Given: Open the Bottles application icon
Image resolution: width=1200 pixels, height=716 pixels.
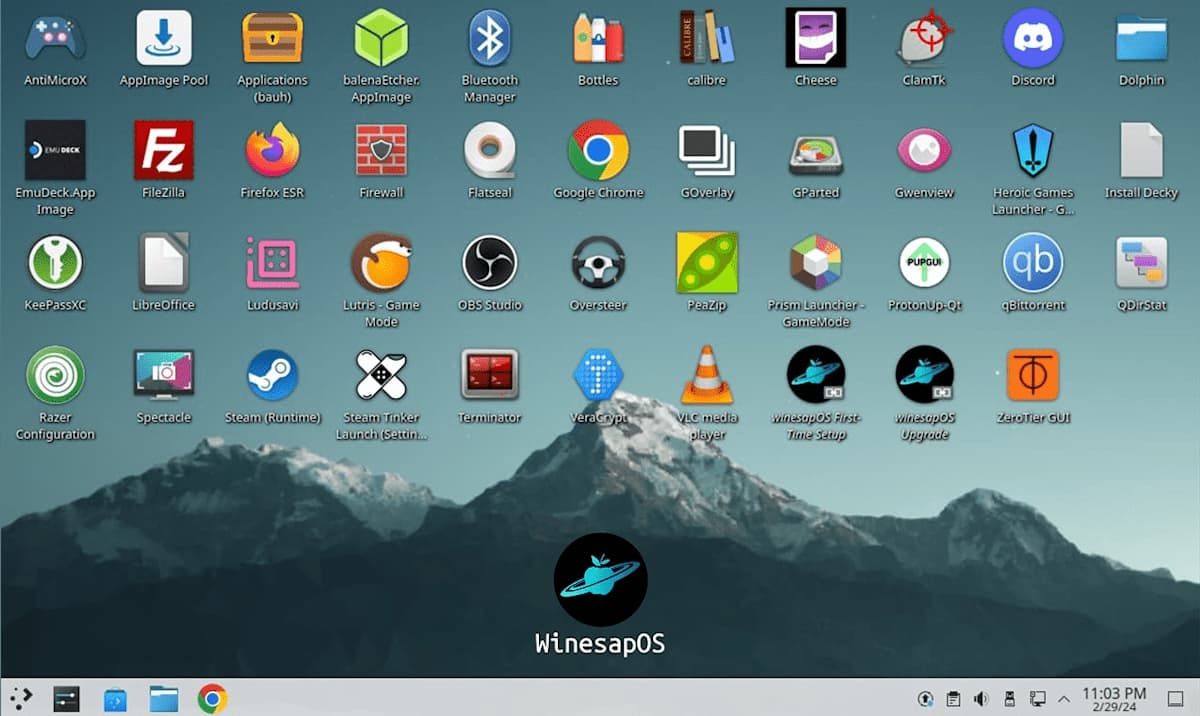Looking at the screenshot, I should 598,39.
